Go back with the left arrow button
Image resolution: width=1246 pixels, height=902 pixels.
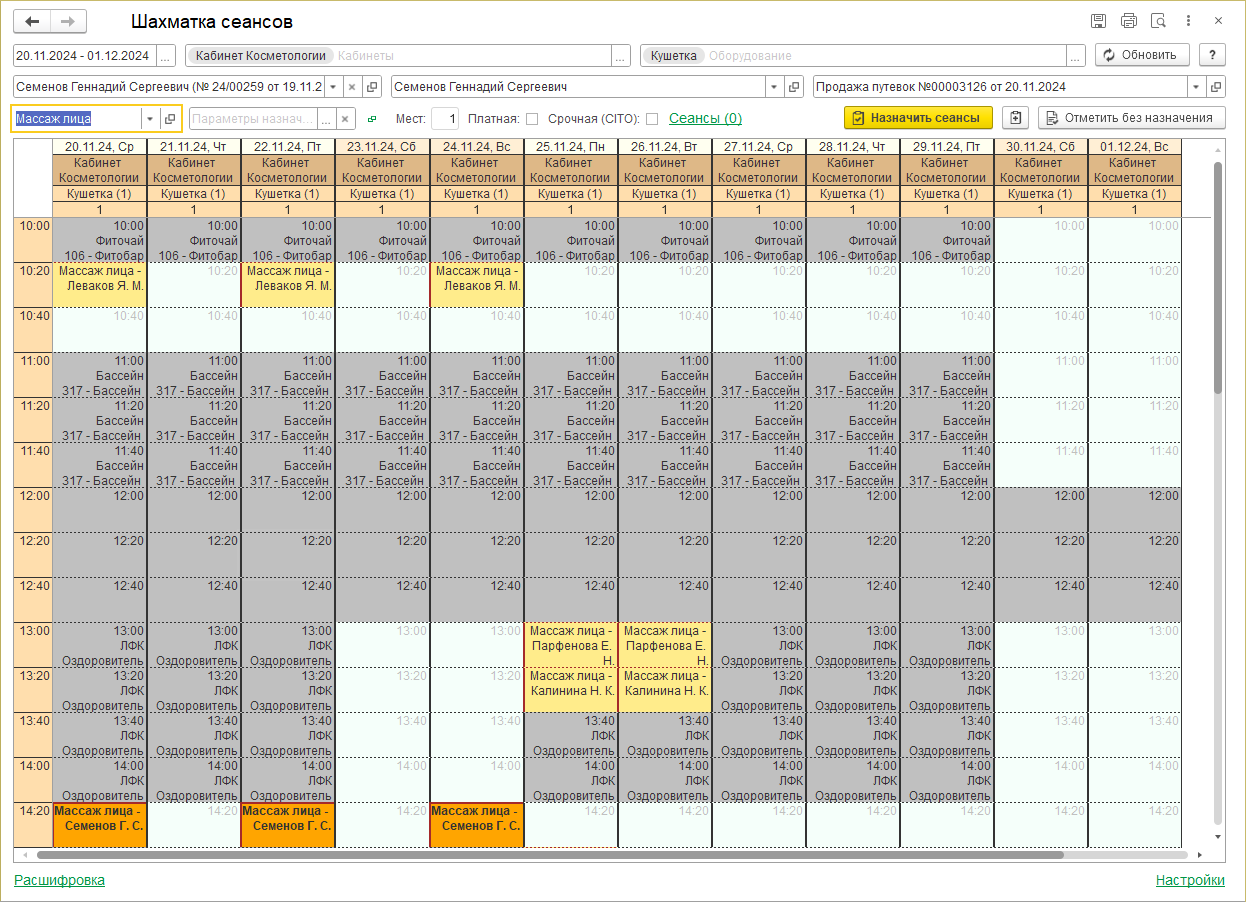[32, 21]
